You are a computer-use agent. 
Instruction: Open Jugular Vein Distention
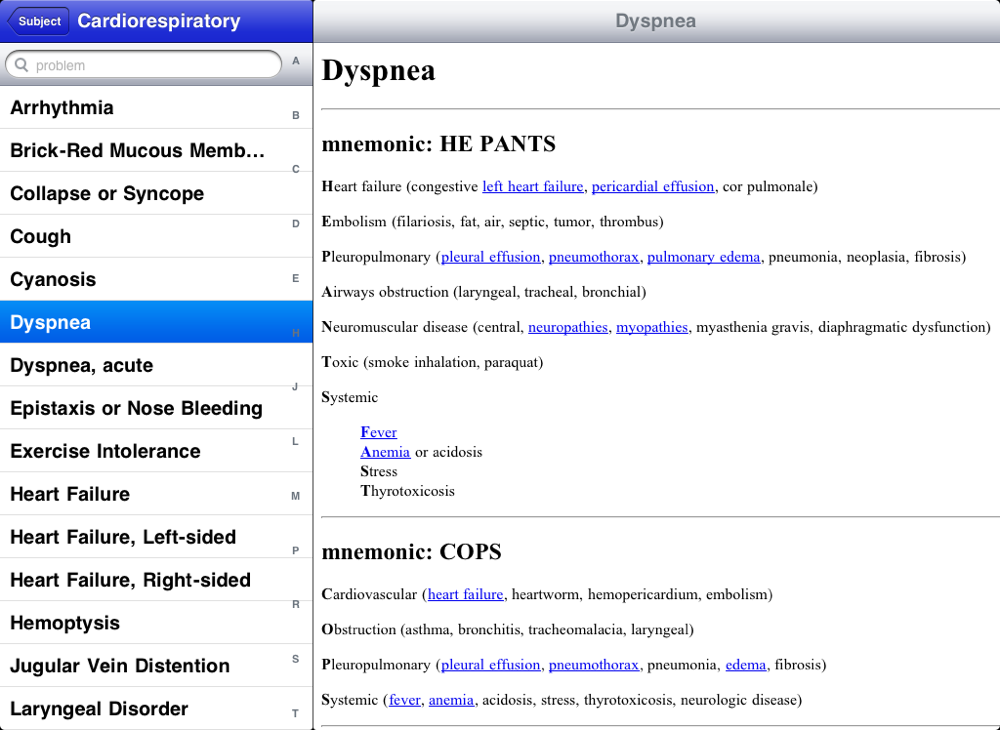pyautogui.click(x=156, y=666)
